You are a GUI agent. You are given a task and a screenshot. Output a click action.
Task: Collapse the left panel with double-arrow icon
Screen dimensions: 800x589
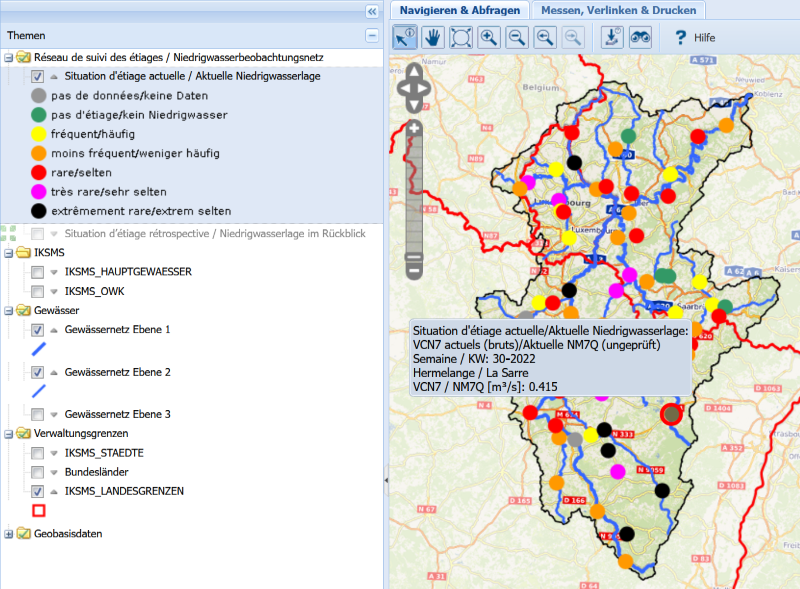click(372, 11)
